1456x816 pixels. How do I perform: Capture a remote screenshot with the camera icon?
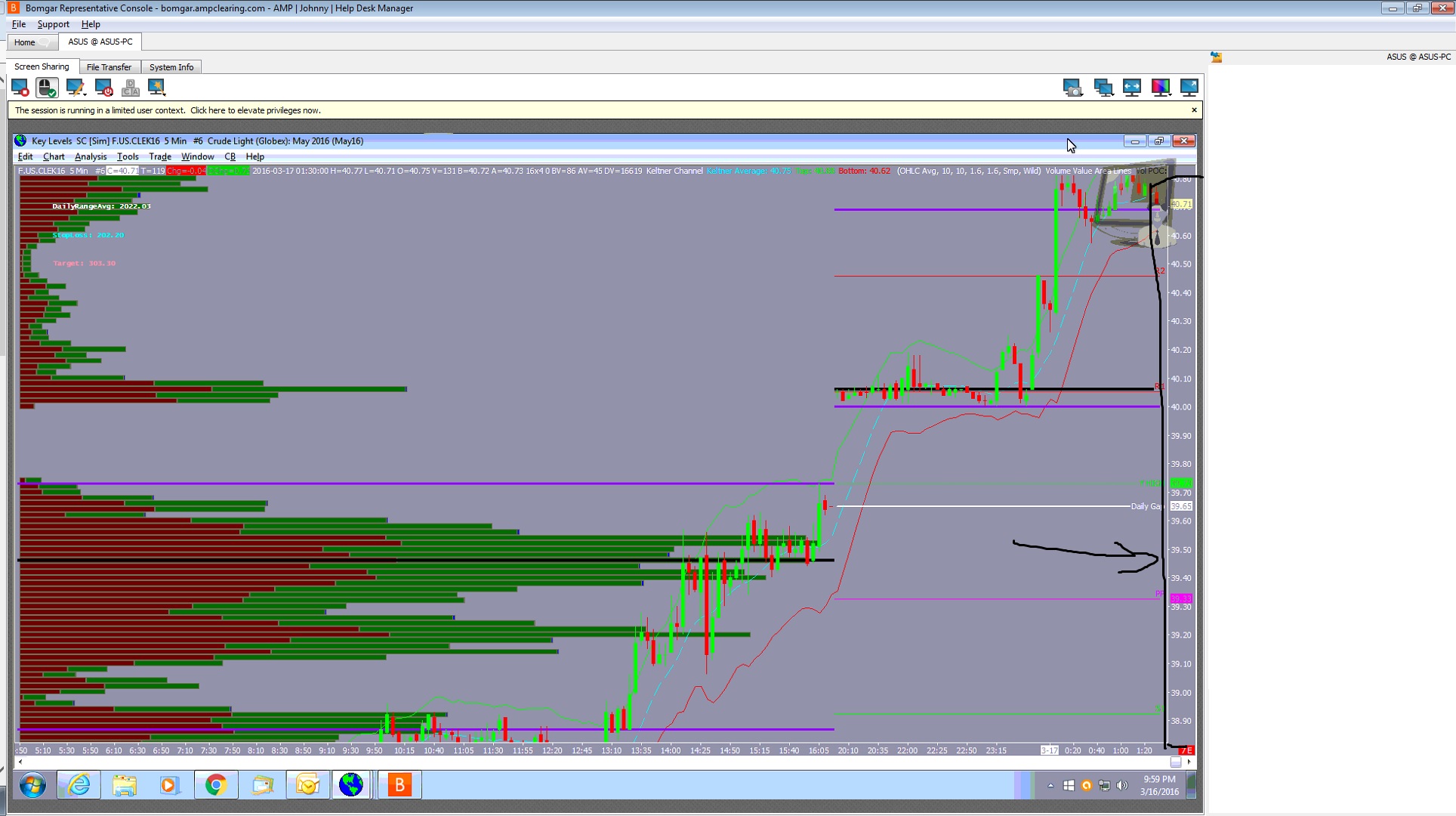pyautogui.click(x=1072, y=88)
